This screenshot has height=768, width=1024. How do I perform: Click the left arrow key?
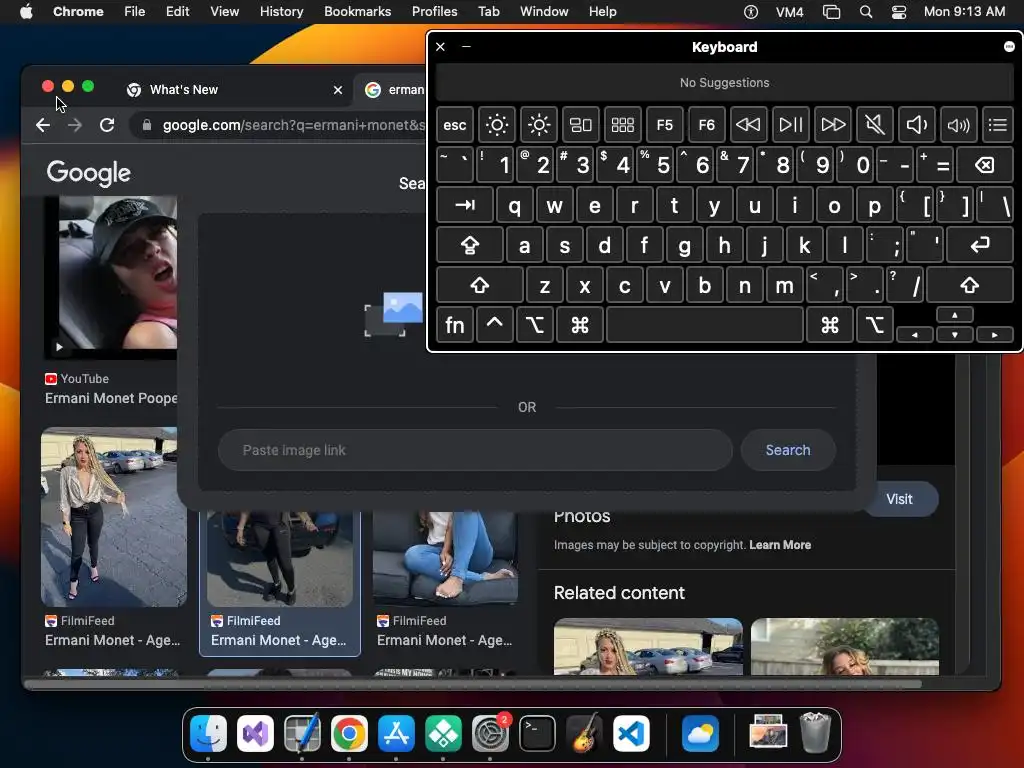point(915,334)
